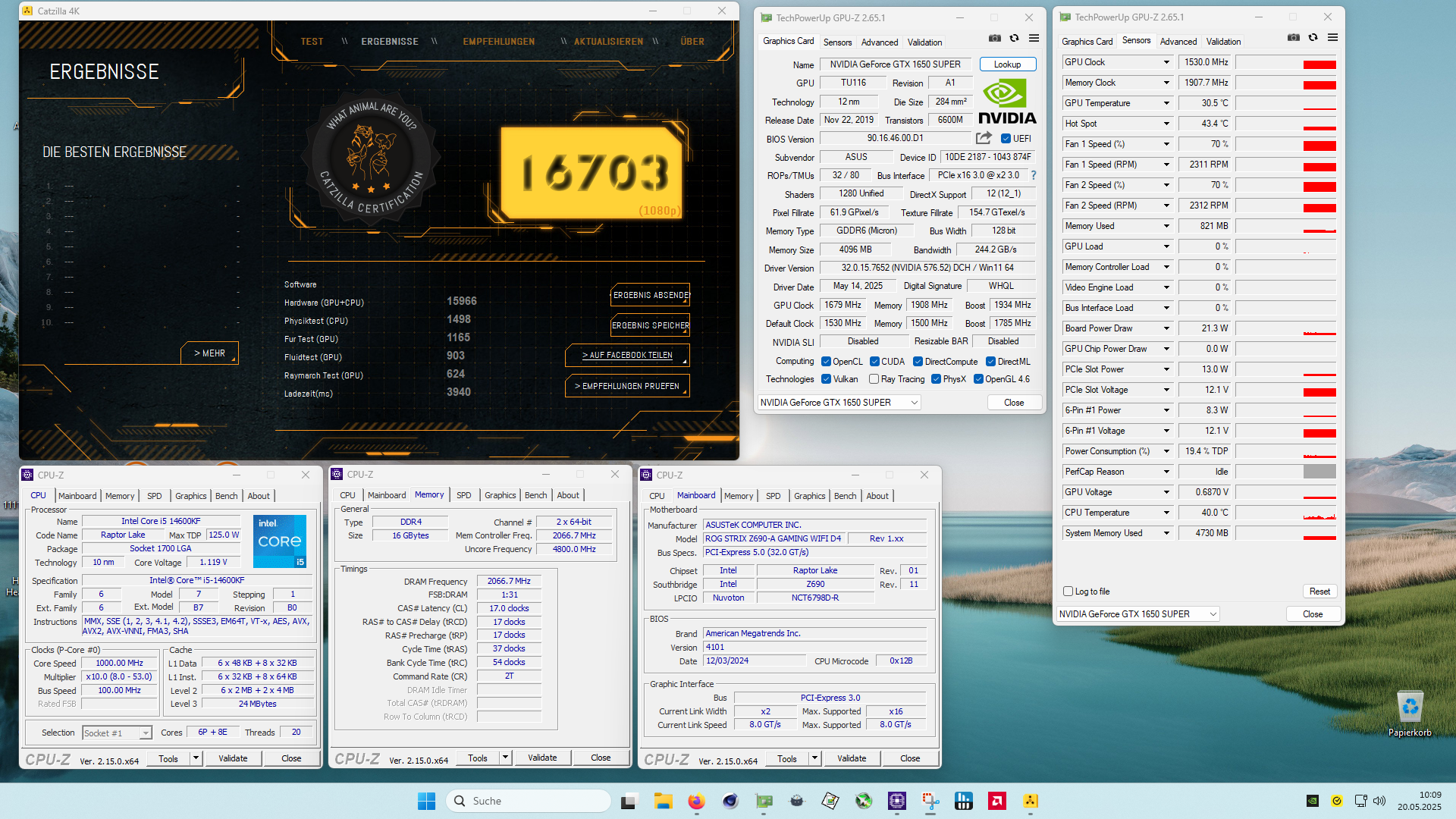Viewport: 1456px width, 819px height.
Task: Click the BIOS export share icon in GPU-Z
Action: pyautogui.click(x=984, y=138)
